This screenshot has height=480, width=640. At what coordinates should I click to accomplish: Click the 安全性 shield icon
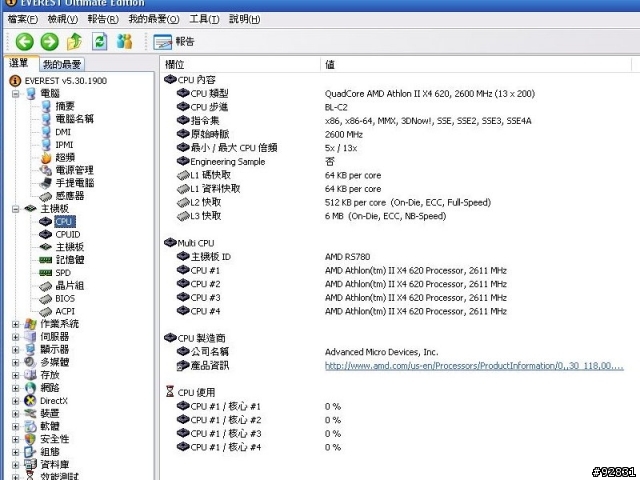pyautogui.click(x=30, y=440)
